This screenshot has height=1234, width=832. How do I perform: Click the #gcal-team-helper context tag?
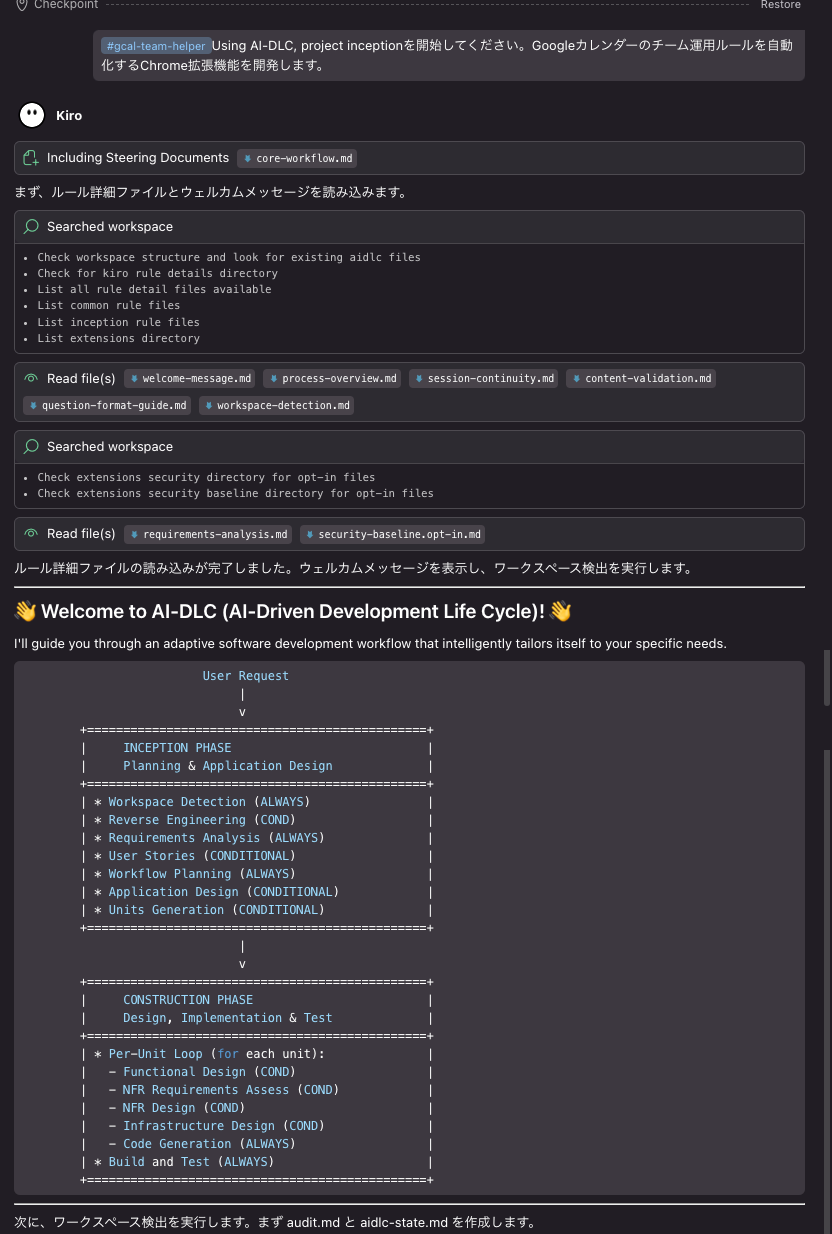155,46
